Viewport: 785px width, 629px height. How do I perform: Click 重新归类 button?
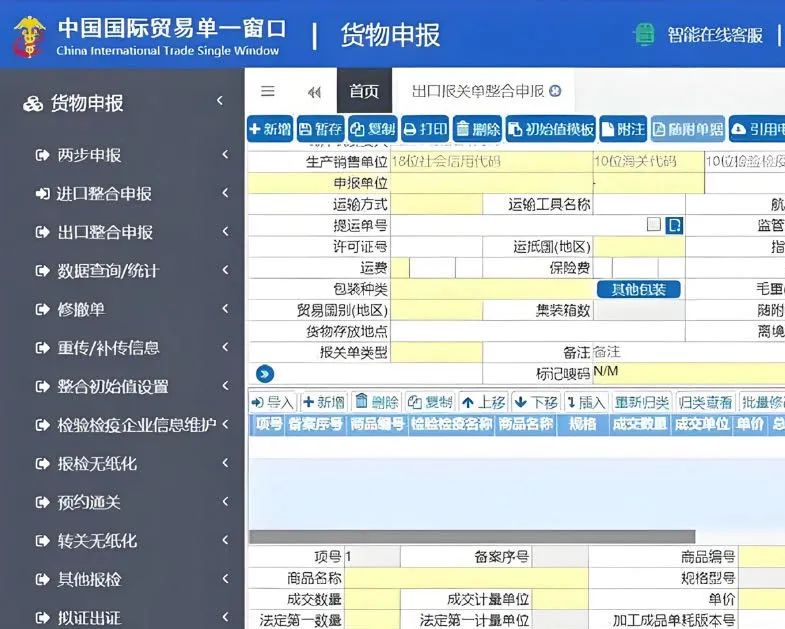(x=642, y=402)
